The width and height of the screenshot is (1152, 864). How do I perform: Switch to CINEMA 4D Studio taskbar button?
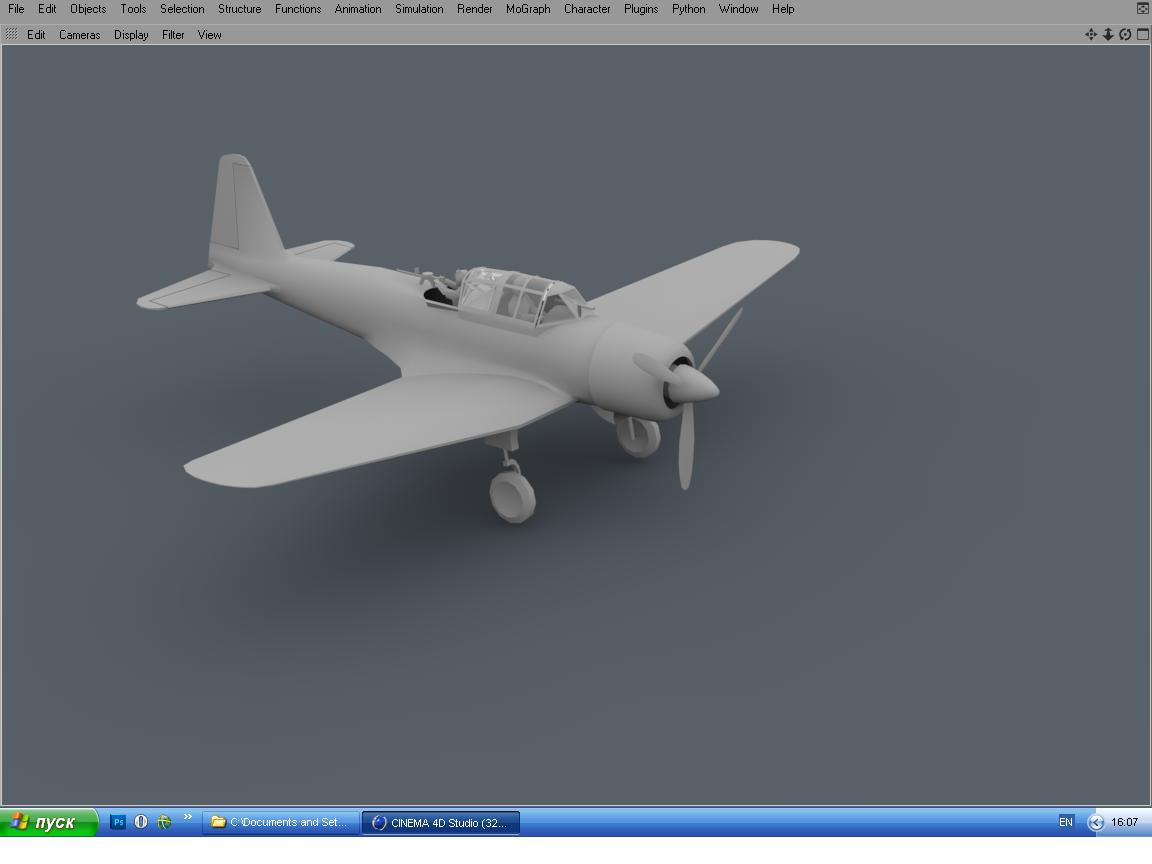tap(441, 822)
